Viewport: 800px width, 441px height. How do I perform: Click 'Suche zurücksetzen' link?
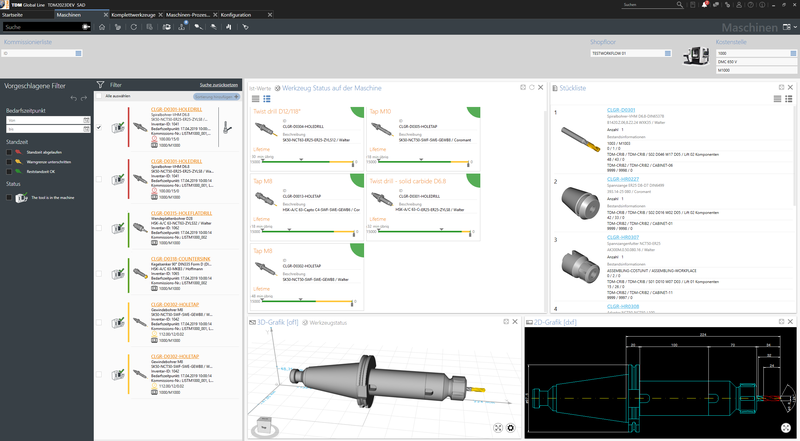[219, 86]
